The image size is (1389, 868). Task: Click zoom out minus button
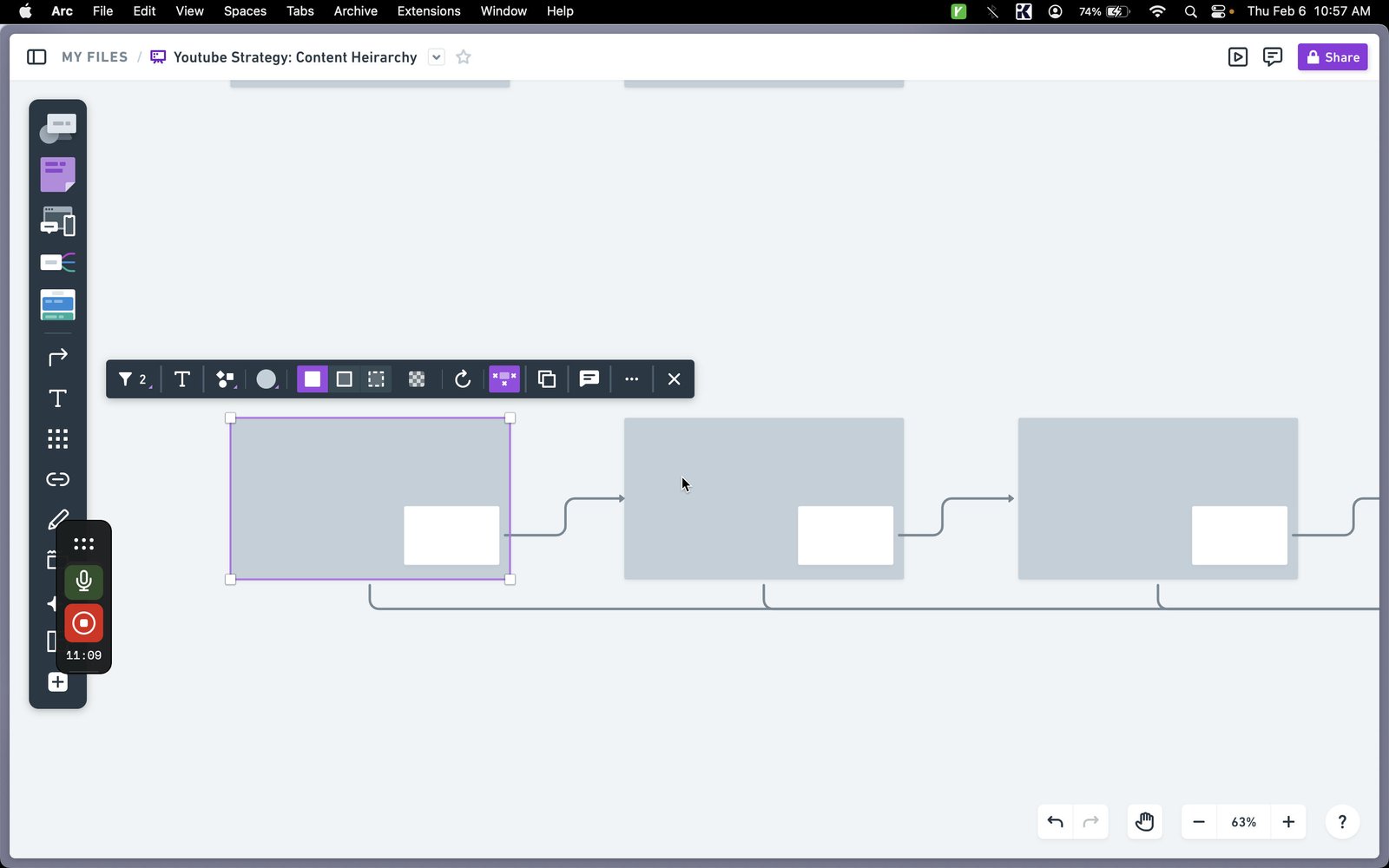tap(1199, 822)
